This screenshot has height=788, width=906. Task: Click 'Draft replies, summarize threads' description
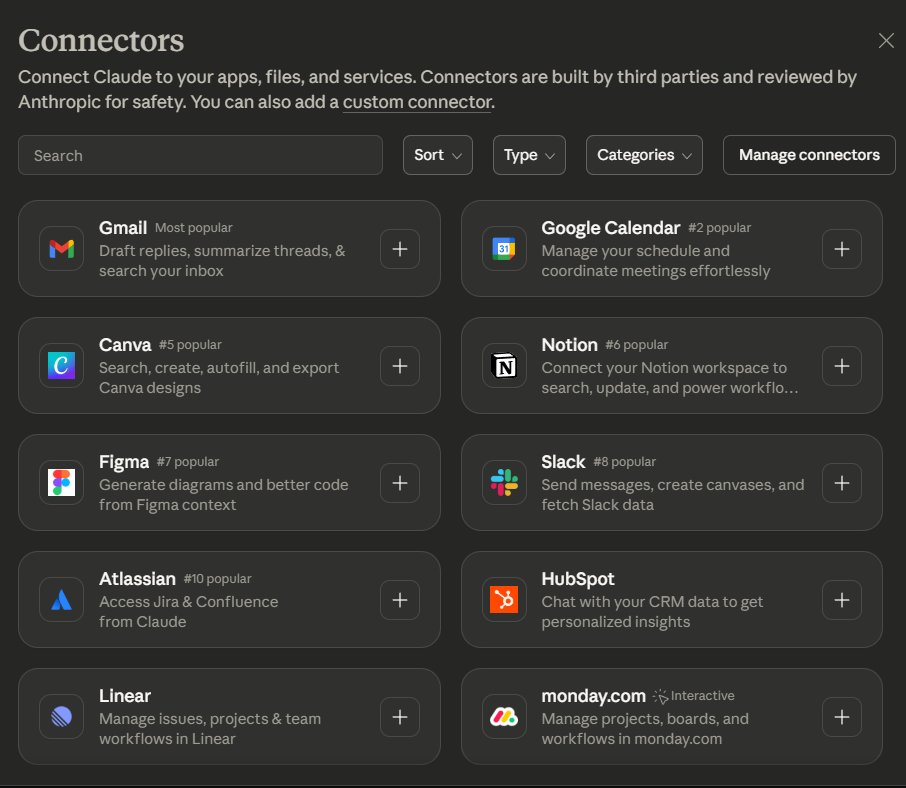coord(222,261)
